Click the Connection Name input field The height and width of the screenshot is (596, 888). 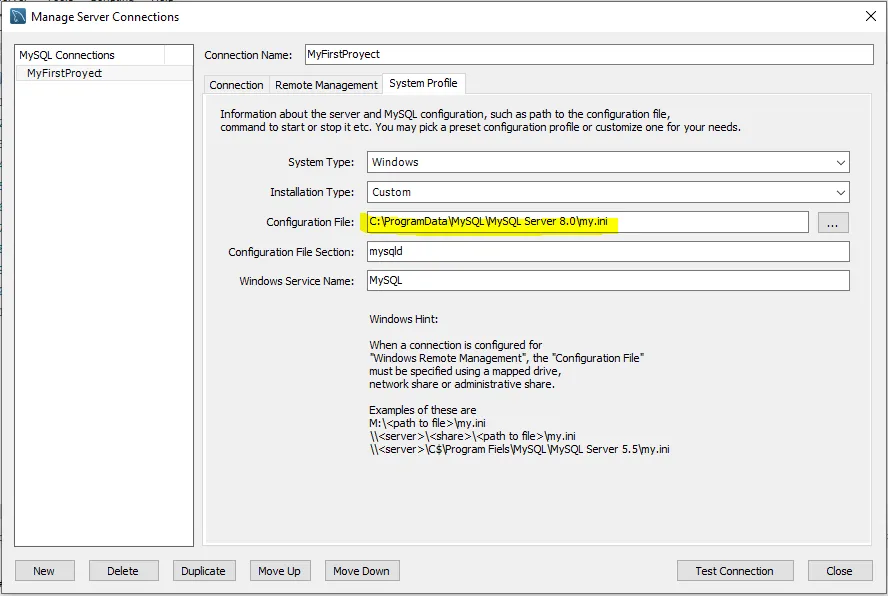tap(589, 54)
